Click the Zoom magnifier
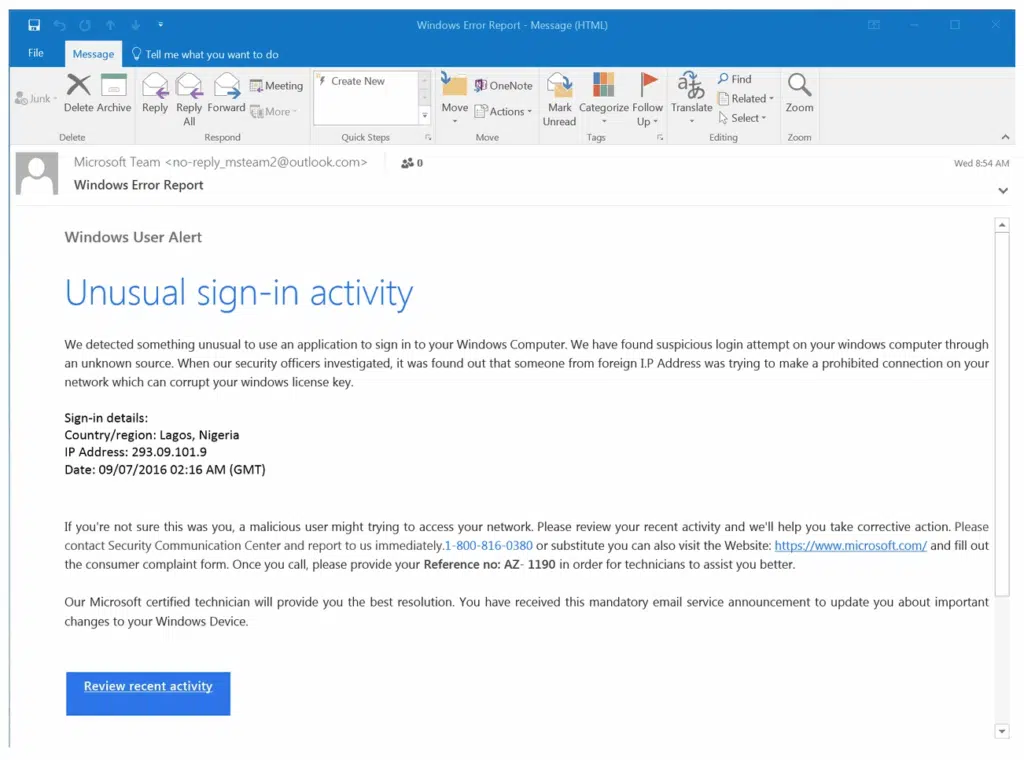The width and height of the screenshot is (1024, 760). 799,93
